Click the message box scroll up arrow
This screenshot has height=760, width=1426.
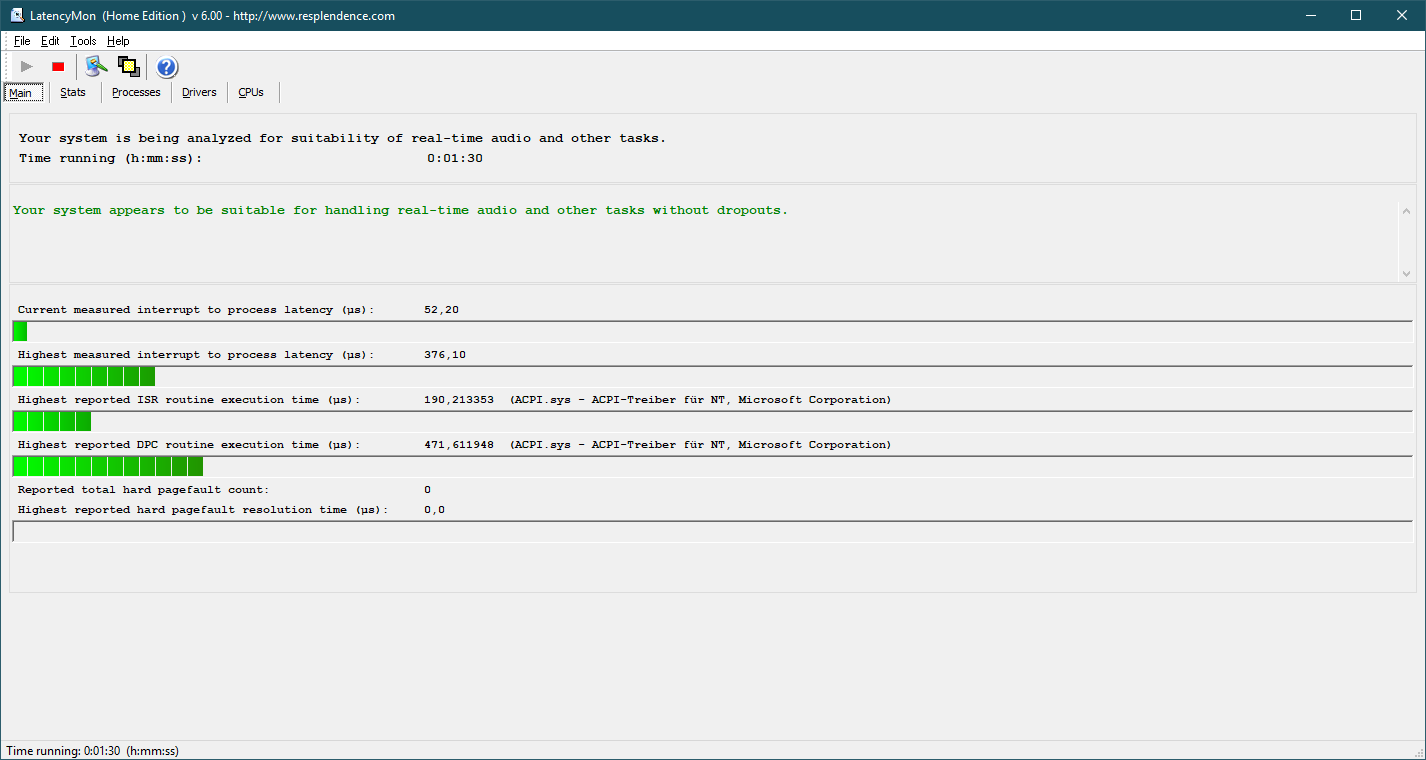tap(1407, 211)
